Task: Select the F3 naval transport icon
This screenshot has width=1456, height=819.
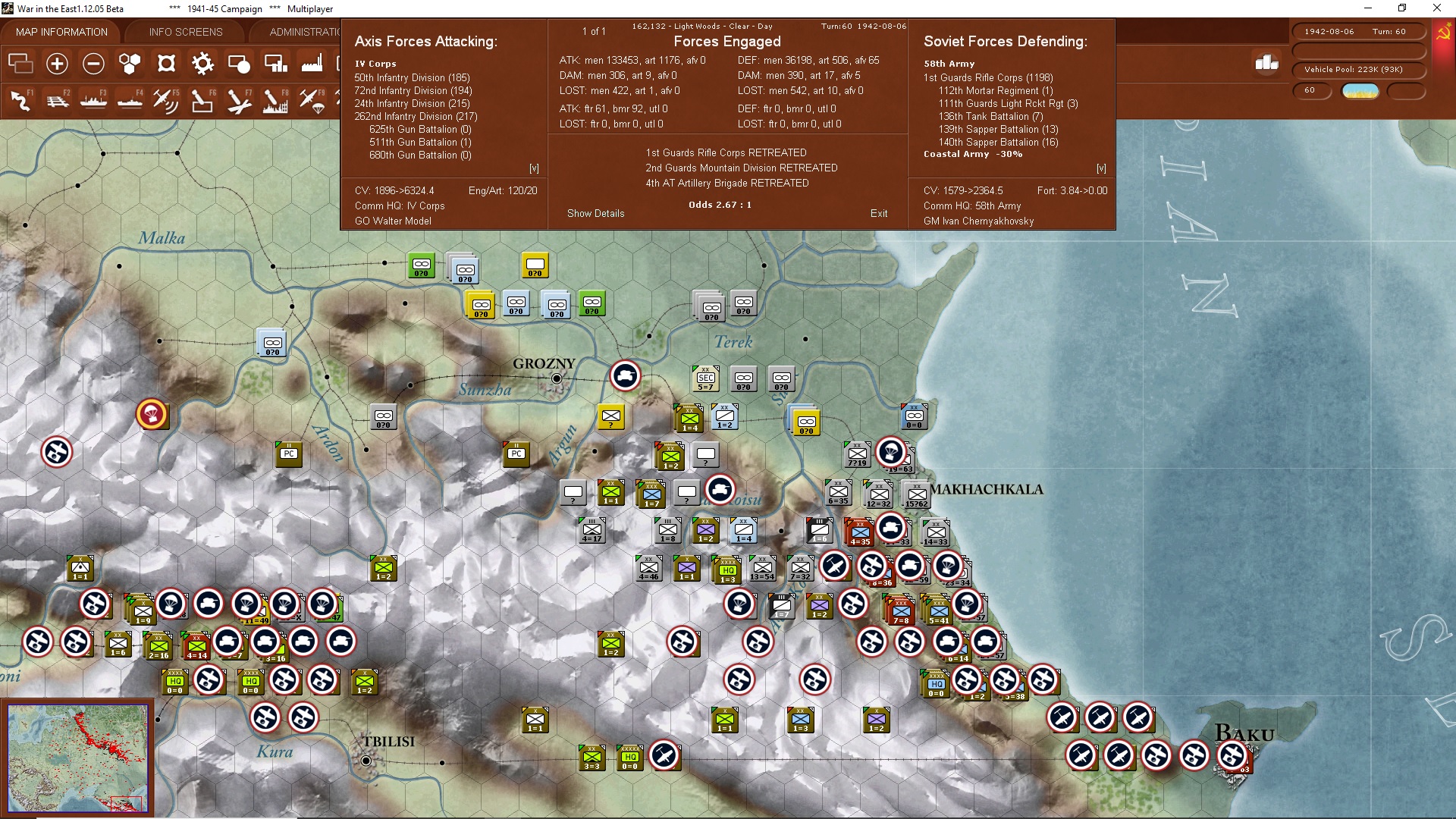Action: (x=93, y=100)
